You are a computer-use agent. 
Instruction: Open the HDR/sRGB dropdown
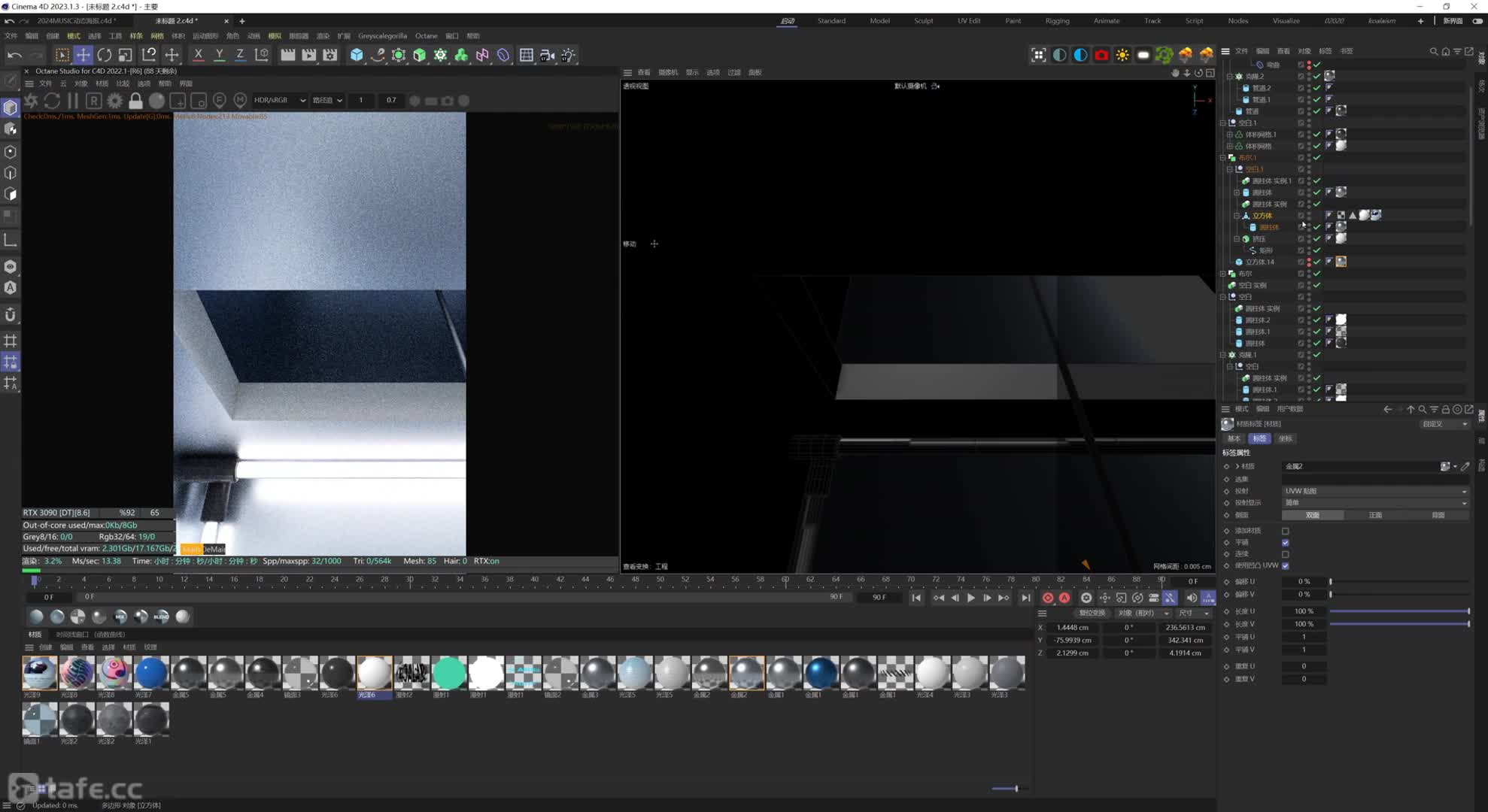click(279, 100)
